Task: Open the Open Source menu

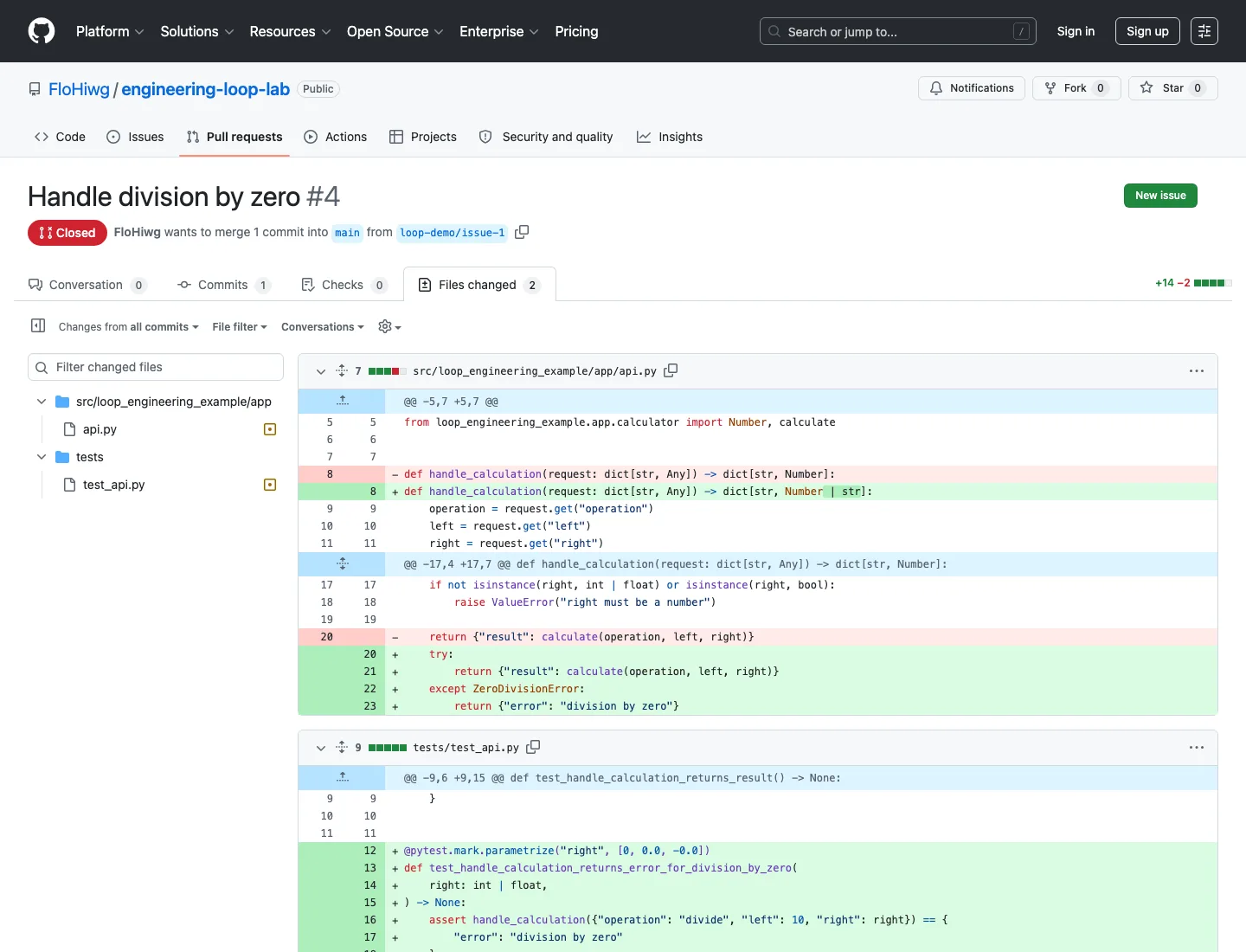Action: [395, 31]
